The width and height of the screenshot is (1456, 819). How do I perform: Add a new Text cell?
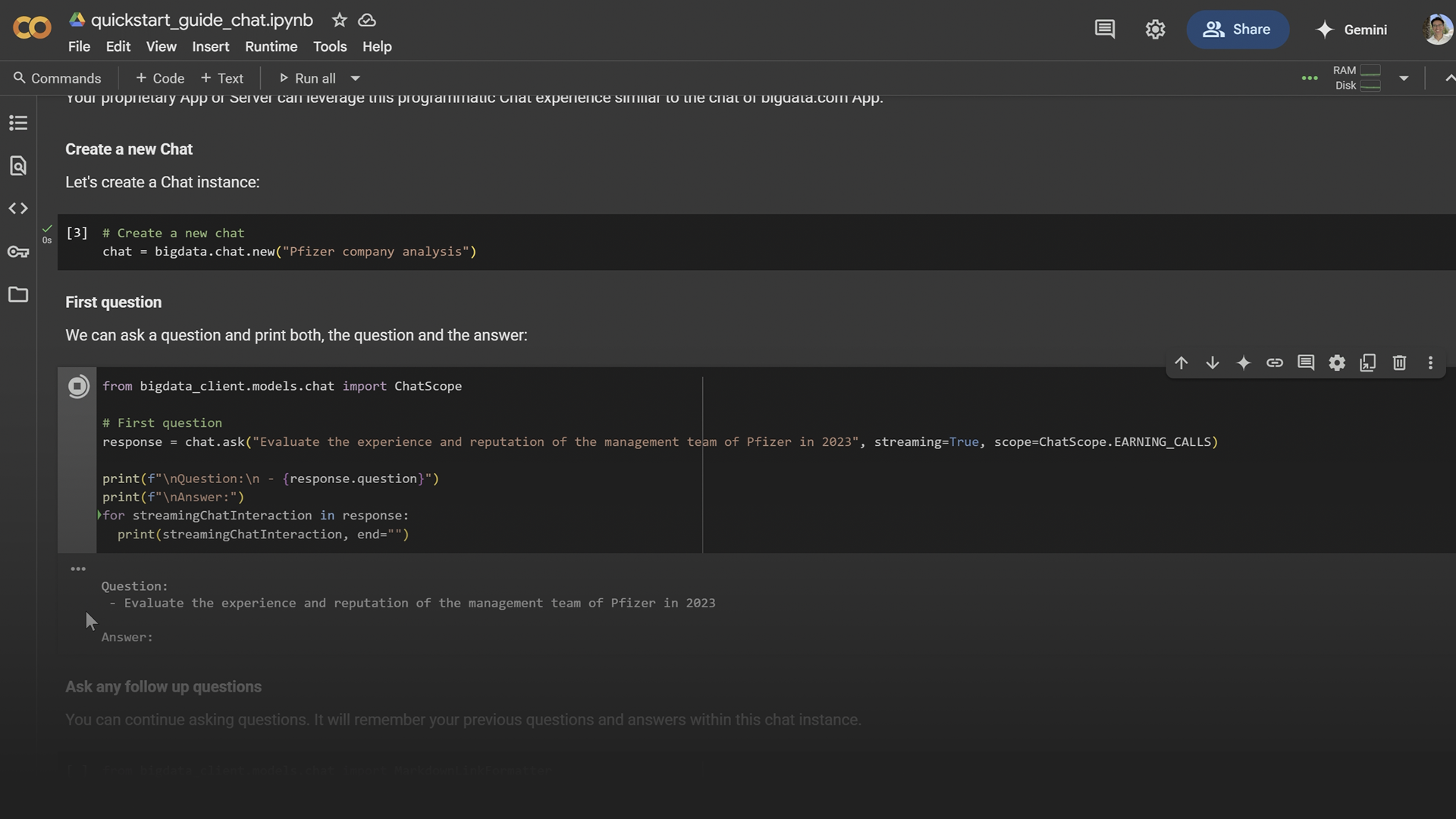[221, 78]
